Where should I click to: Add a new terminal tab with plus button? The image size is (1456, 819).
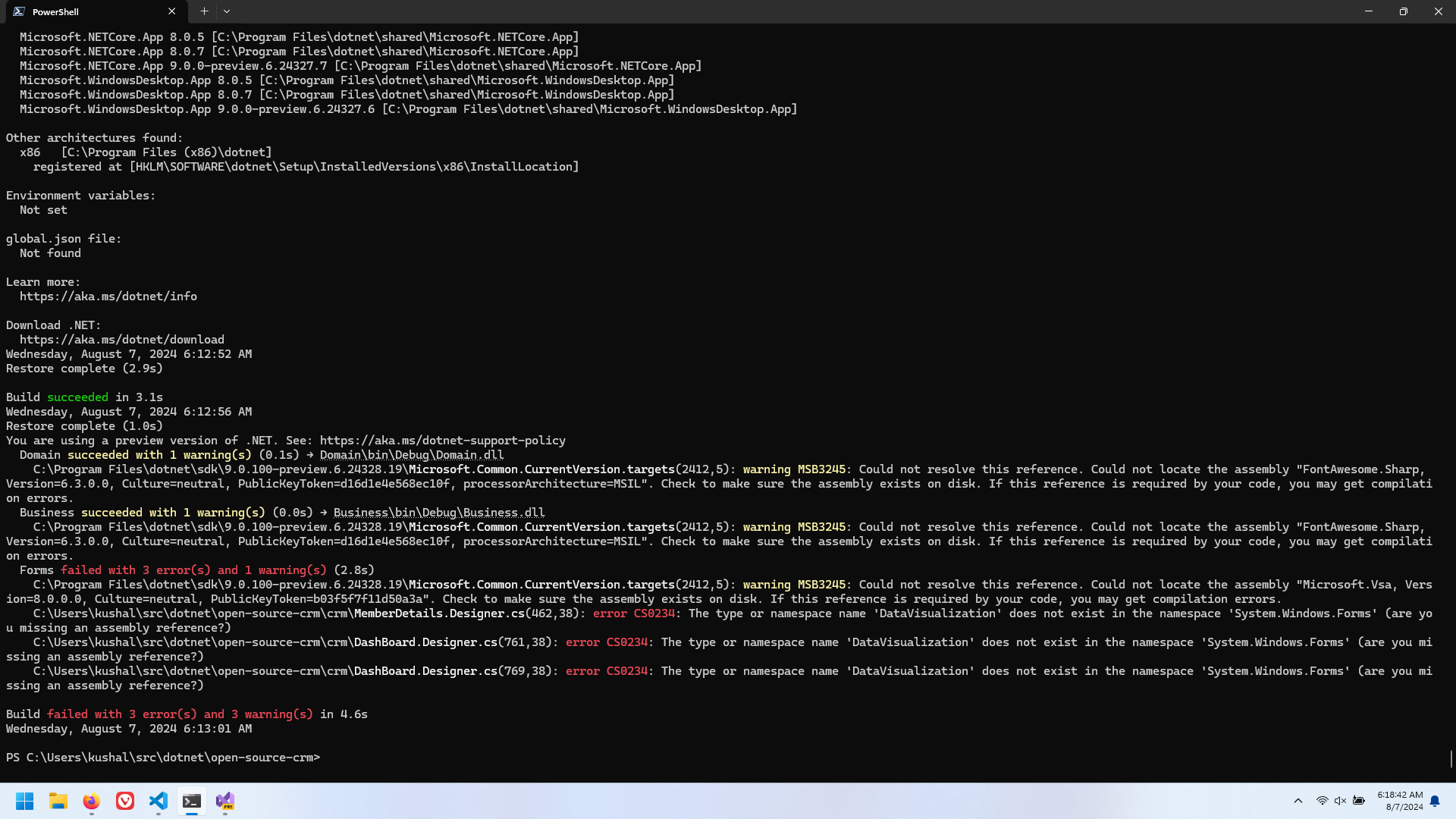[x=204, y=11]
